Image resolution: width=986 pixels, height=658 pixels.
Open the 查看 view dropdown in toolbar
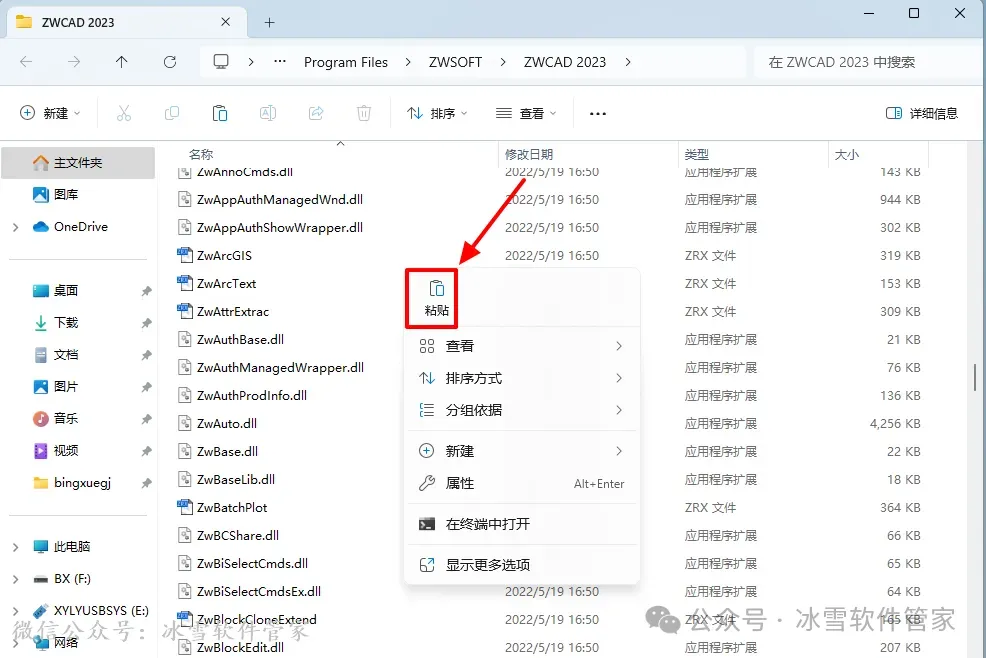click(526, 113)
